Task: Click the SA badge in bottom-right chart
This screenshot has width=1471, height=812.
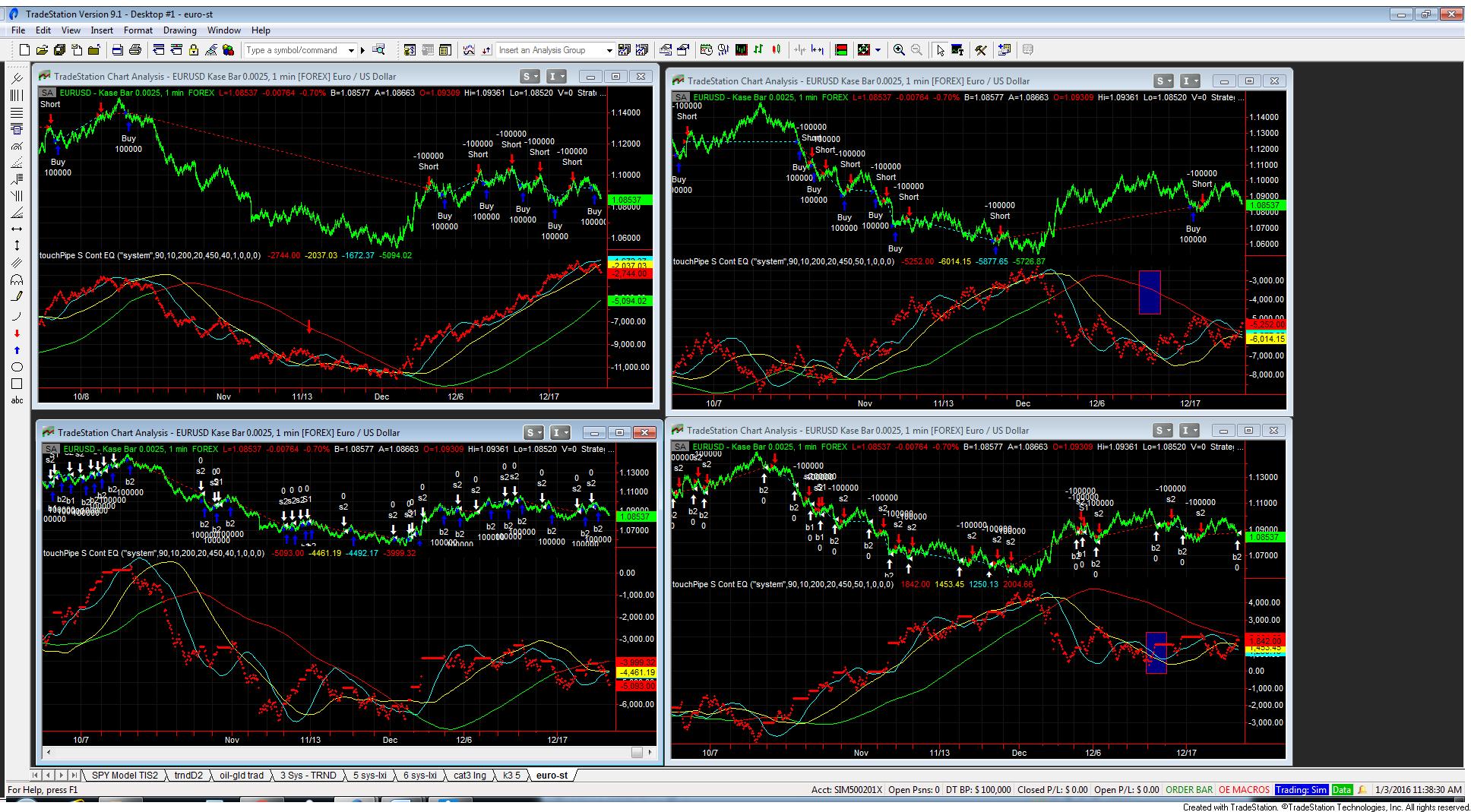Action: (x=681, y=447)
